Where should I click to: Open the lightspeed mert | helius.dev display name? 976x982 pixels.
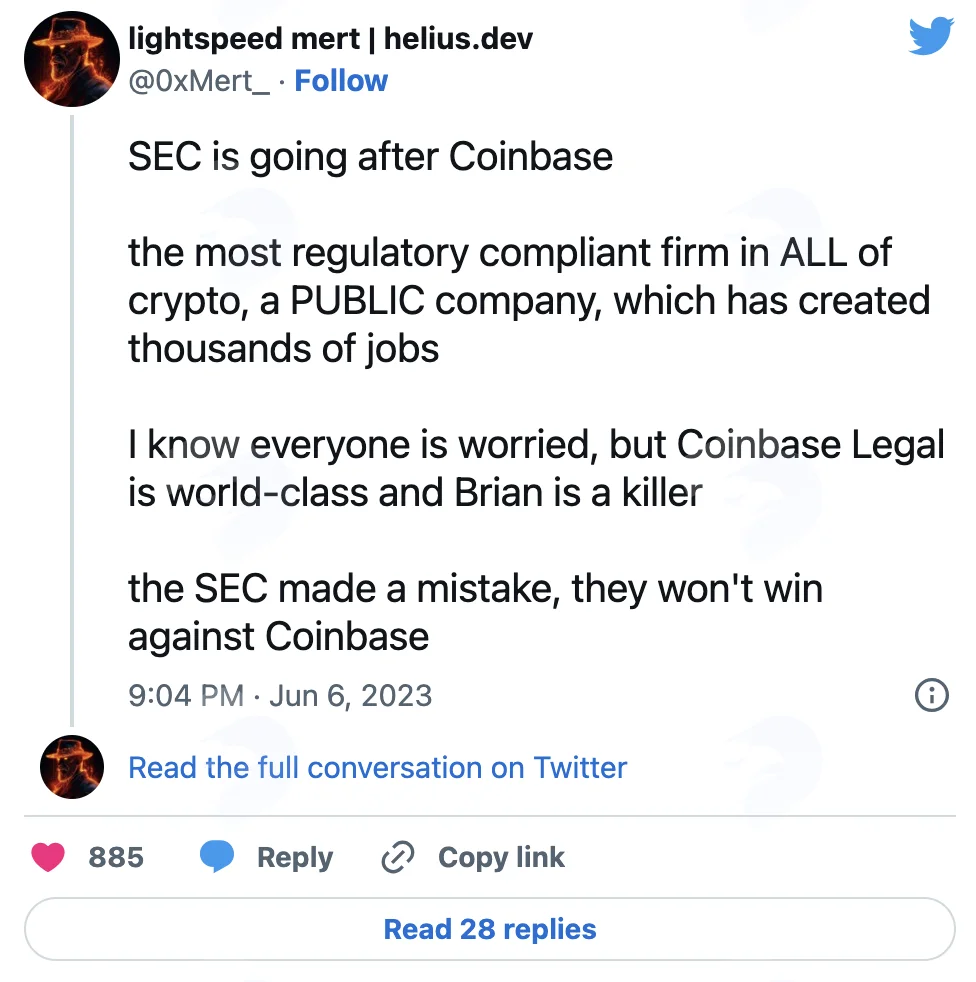click(x=330, y=39)
